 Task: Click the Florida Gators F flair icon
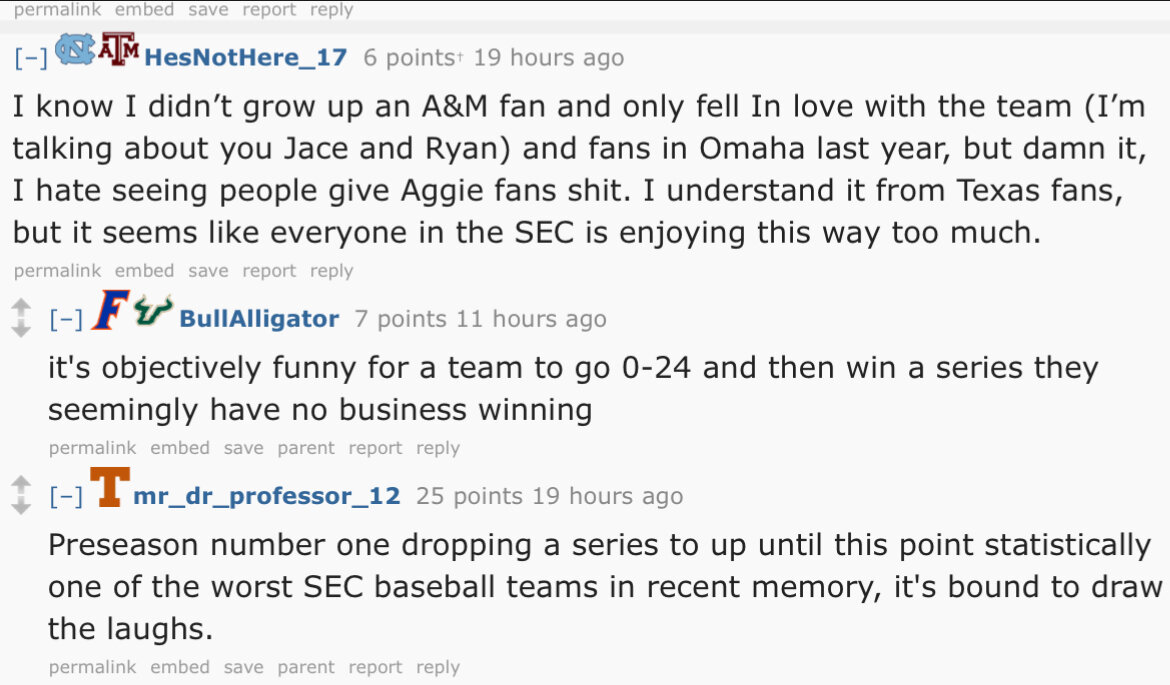(x=110, y=310)
